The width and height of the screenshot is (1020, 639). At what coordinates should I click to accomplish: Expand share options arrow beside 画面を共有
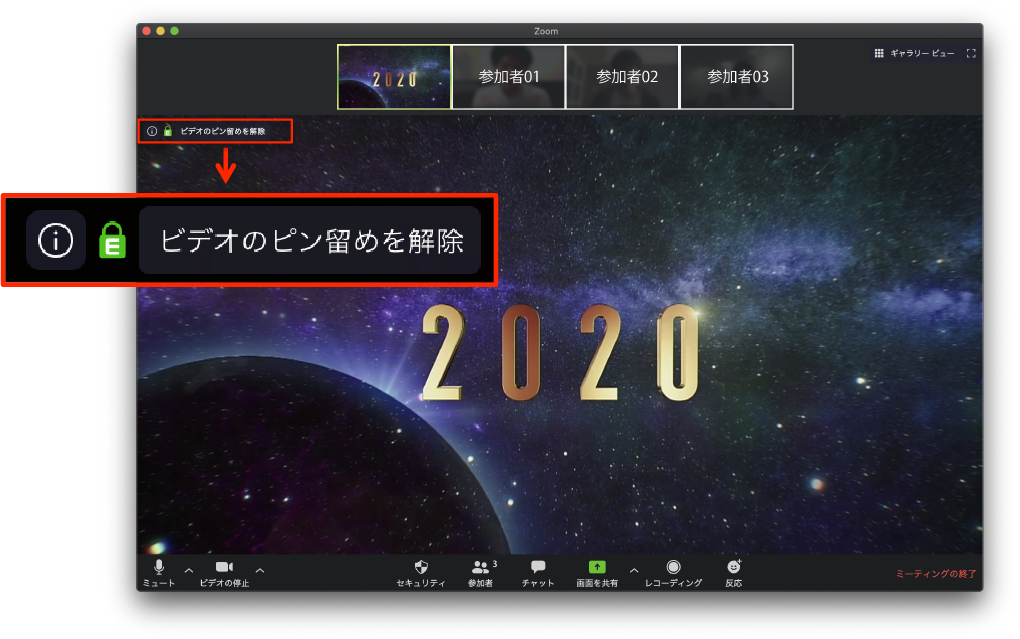point(634,570)
